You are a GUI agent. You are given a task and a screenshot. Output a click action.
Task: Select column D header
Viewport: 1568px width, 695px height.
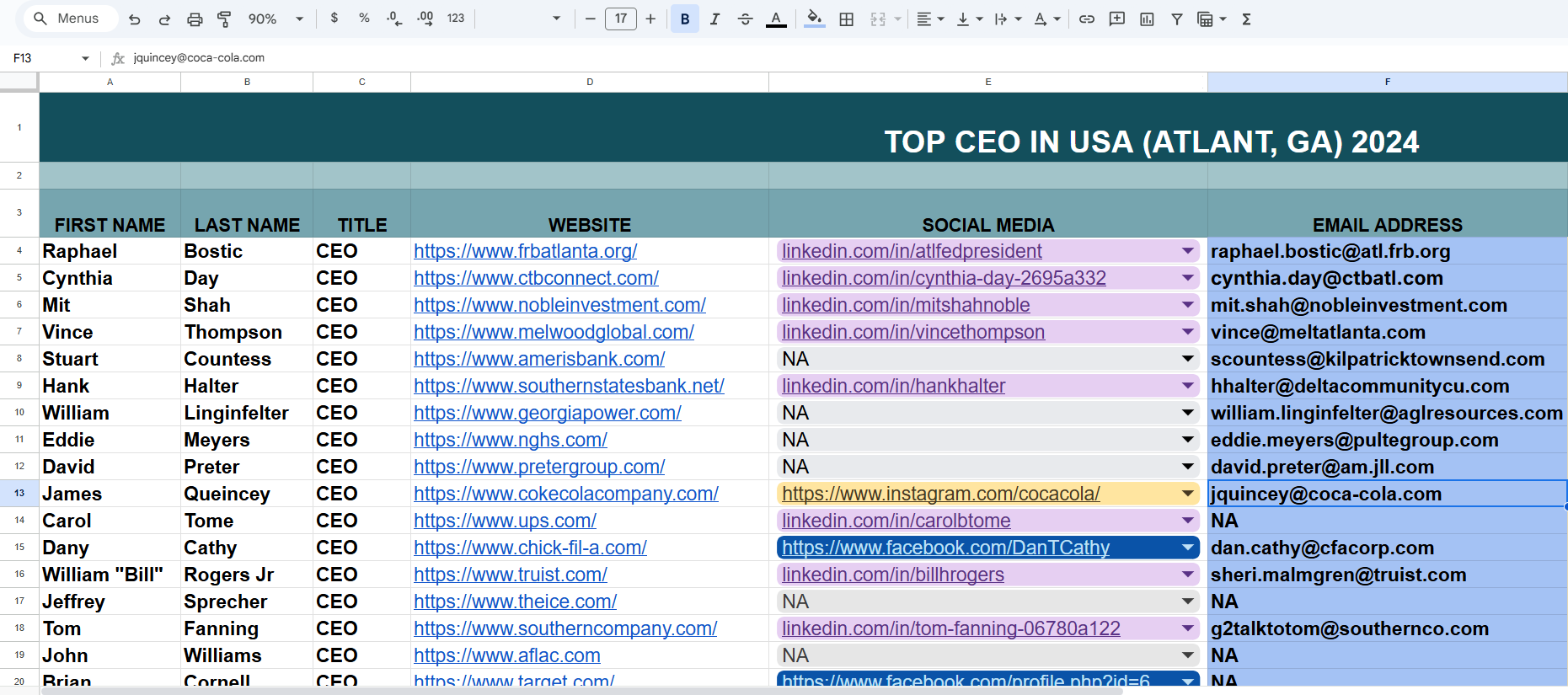590,82
